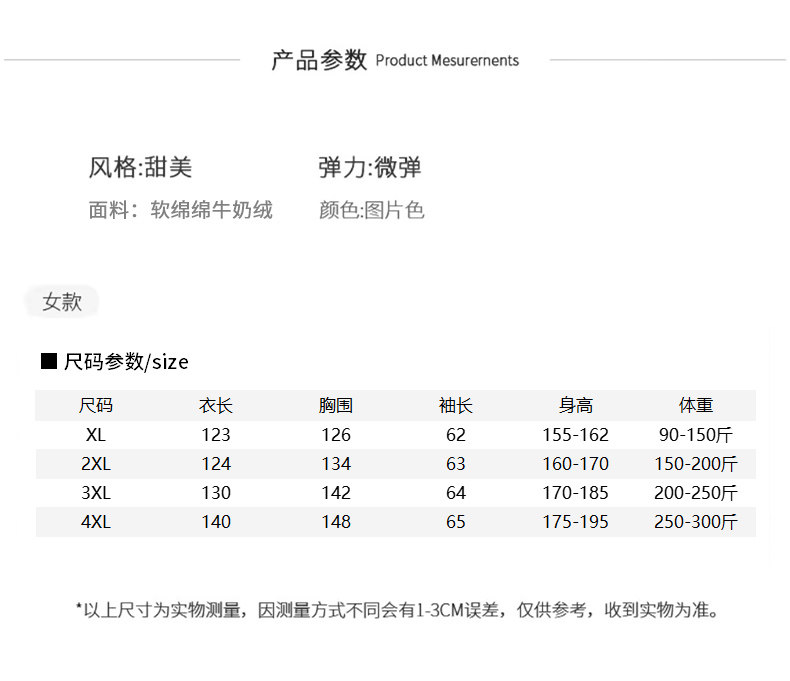Click height range 175-195
Screen dimensions: 790x681
click(x=575, y=522)
